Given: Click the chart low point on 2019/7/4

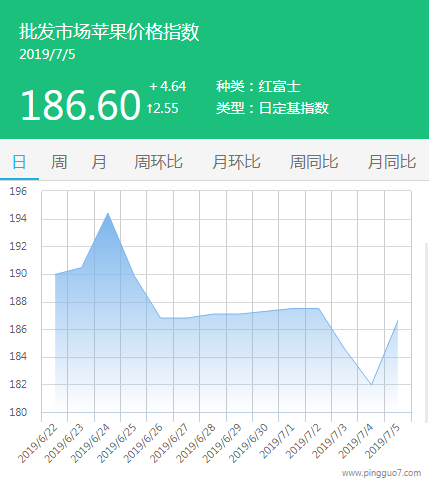Looking at the screenshot, I should click(x=371, y=384).
